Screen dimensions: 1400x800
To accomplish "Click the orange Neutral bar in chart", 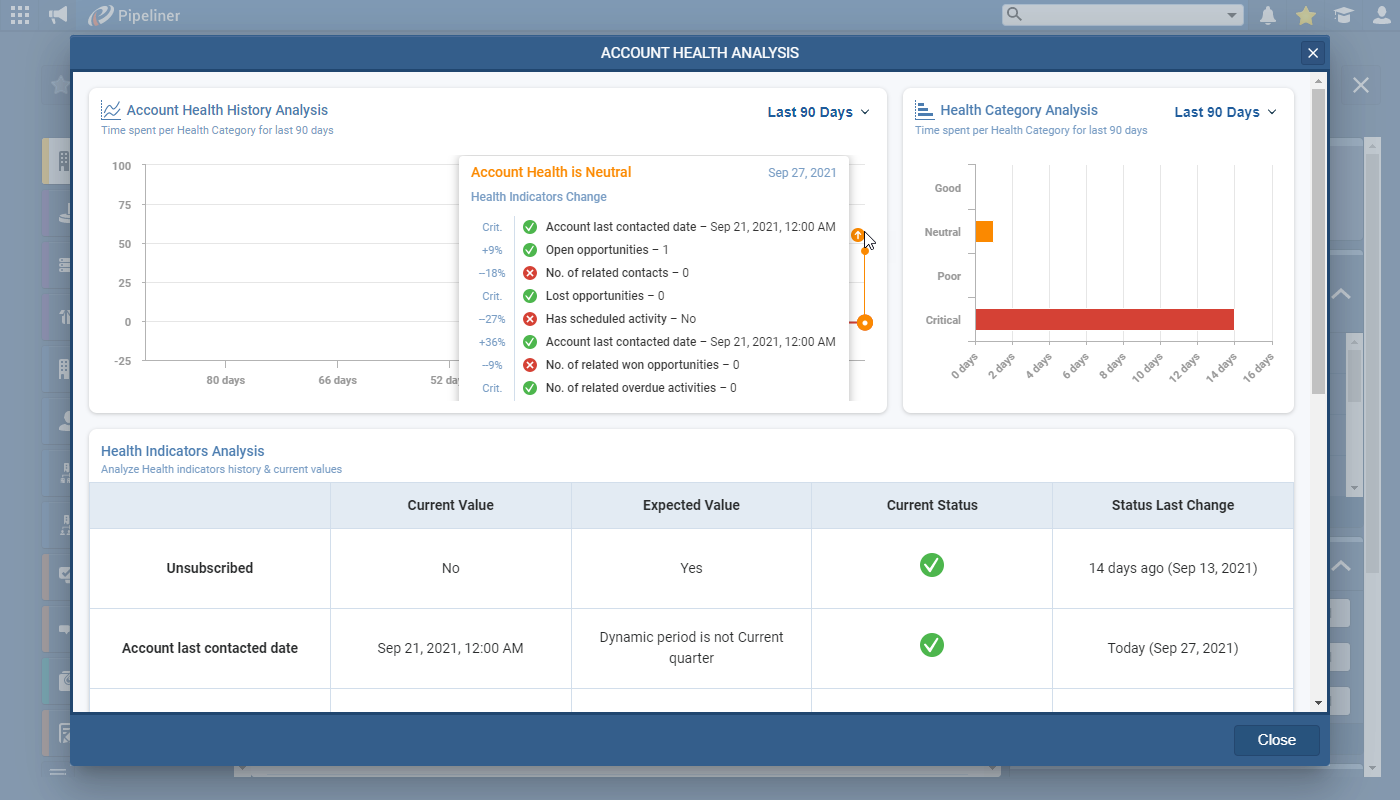I will pyautogui.click(x=984, y=232).
